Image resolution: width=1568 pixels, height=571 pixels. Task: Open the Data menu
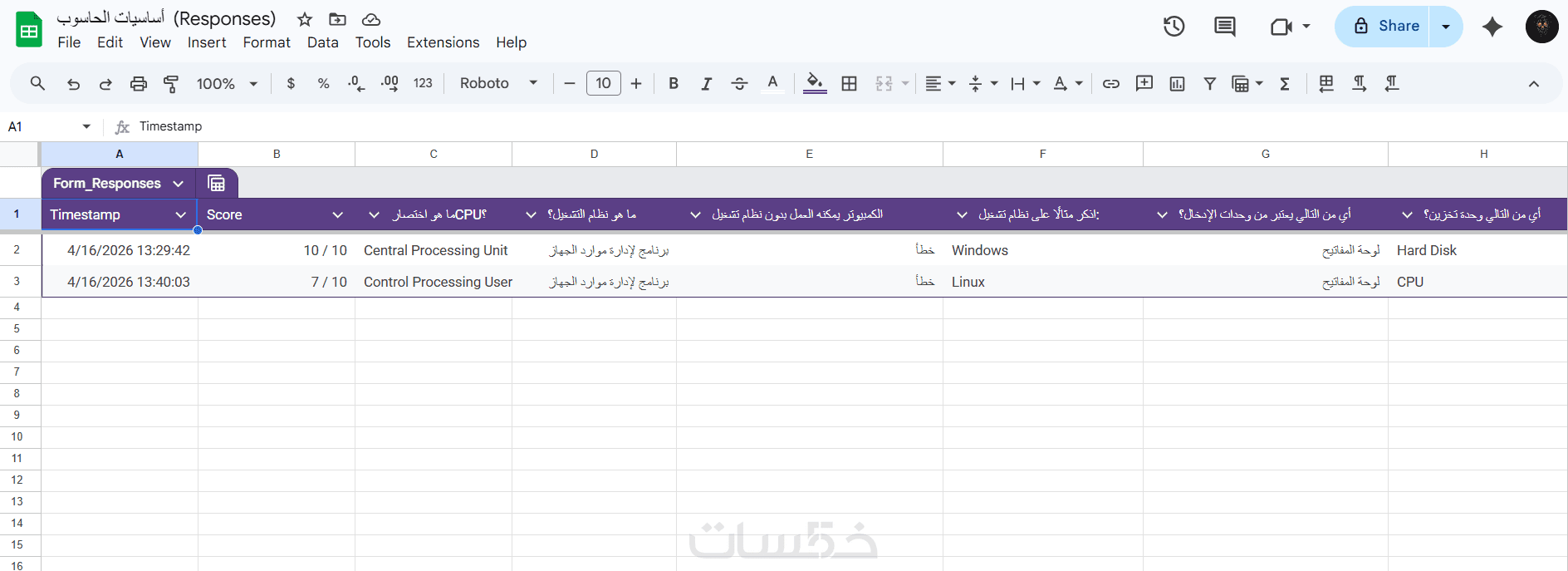pos(322,42)
